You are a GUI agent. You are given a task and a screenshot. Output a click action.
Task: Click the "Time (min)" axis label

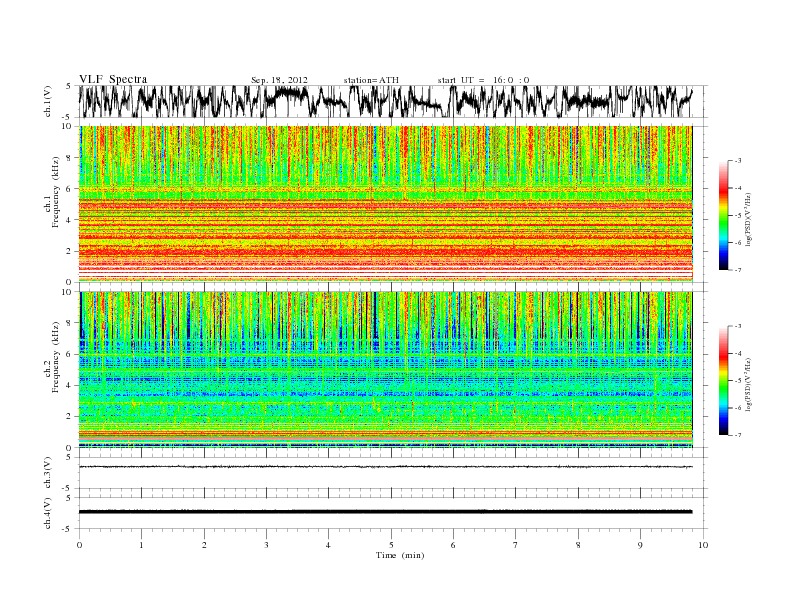click(x=400, y=555)
